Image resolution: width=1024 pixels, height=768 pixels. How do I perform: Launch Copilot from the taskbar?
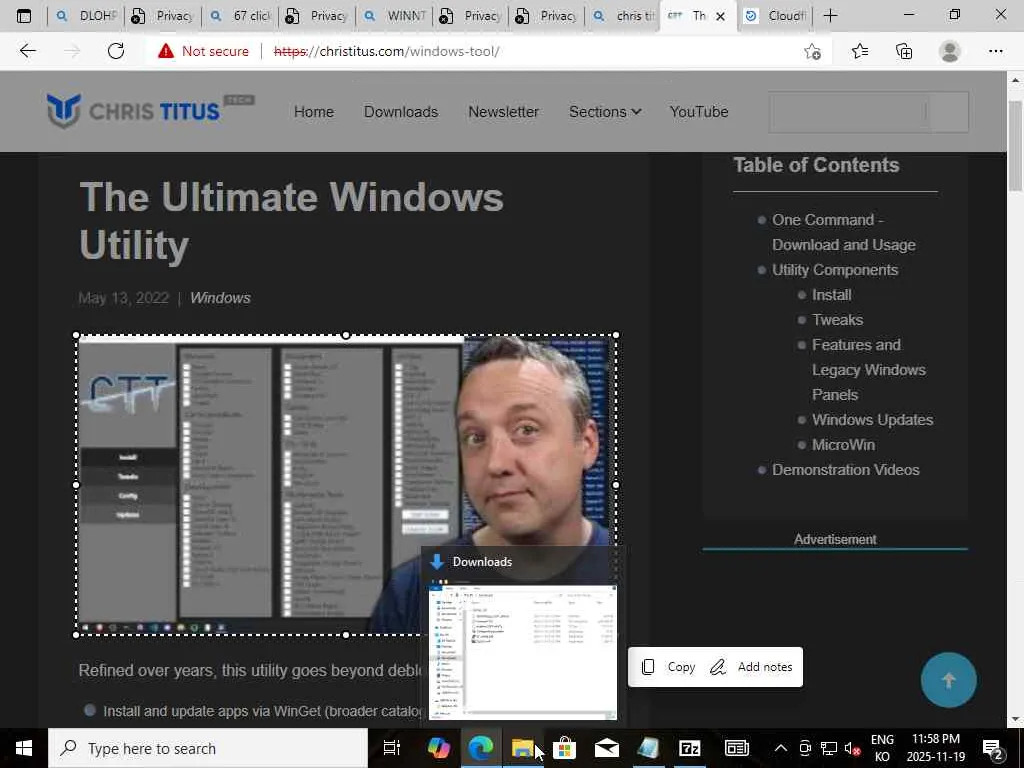(438, 748)
